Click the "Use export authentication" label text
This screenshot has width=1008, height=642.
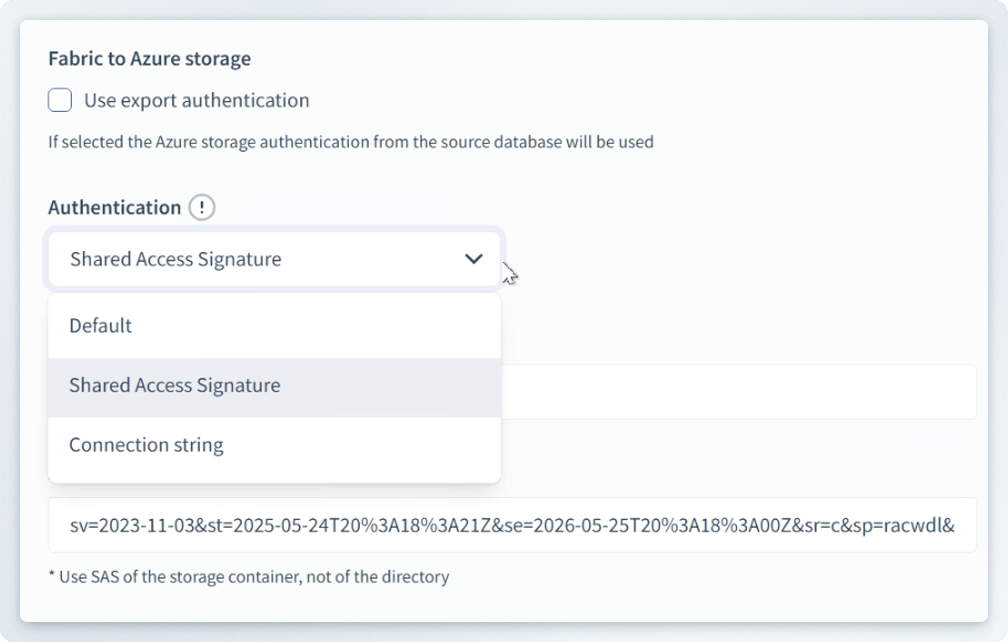coord(196,100)
